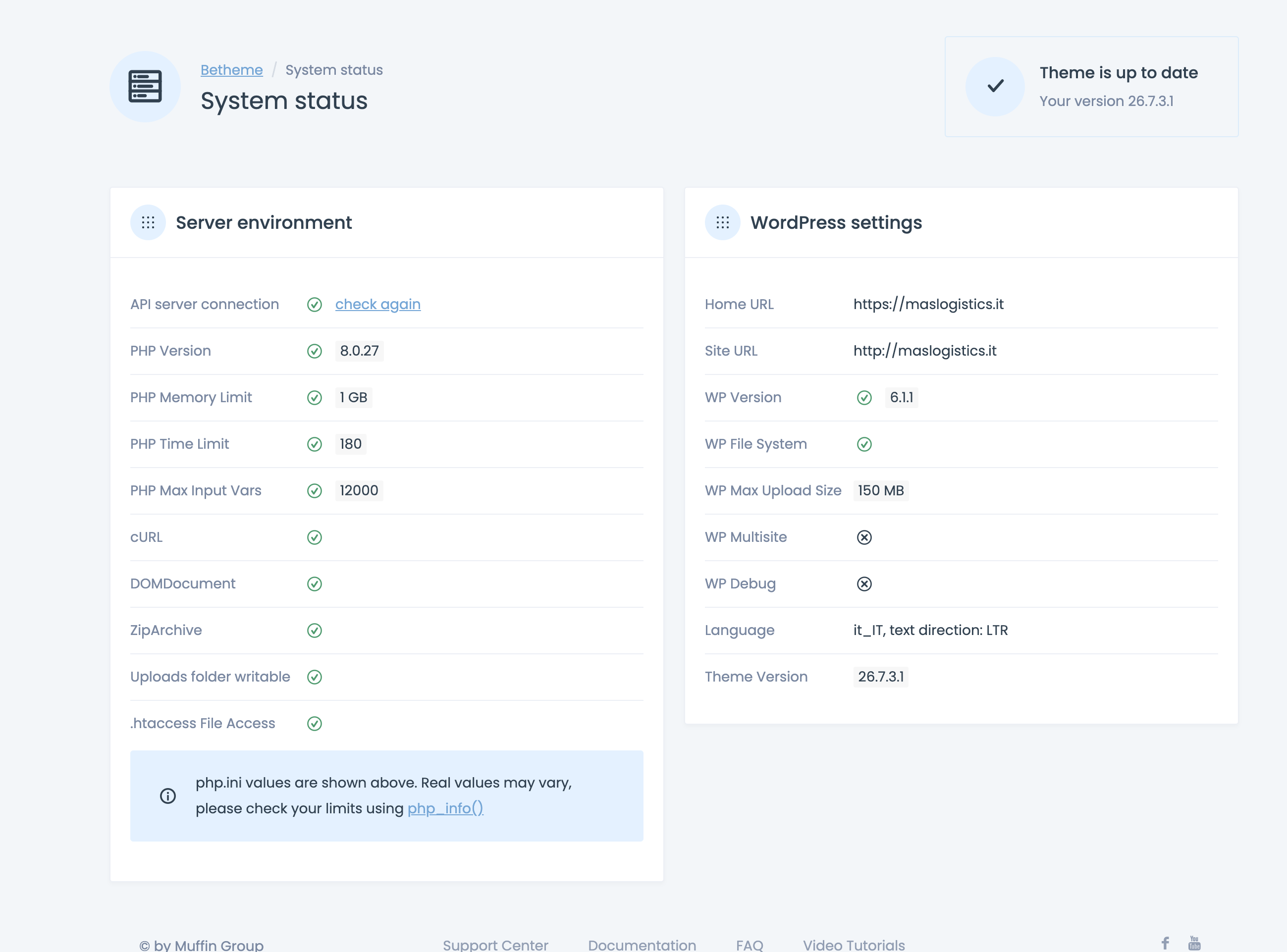Screen dimensions: 1287x952
Task: Click the '© by Muffin Group' footer text
Action: 201,945
